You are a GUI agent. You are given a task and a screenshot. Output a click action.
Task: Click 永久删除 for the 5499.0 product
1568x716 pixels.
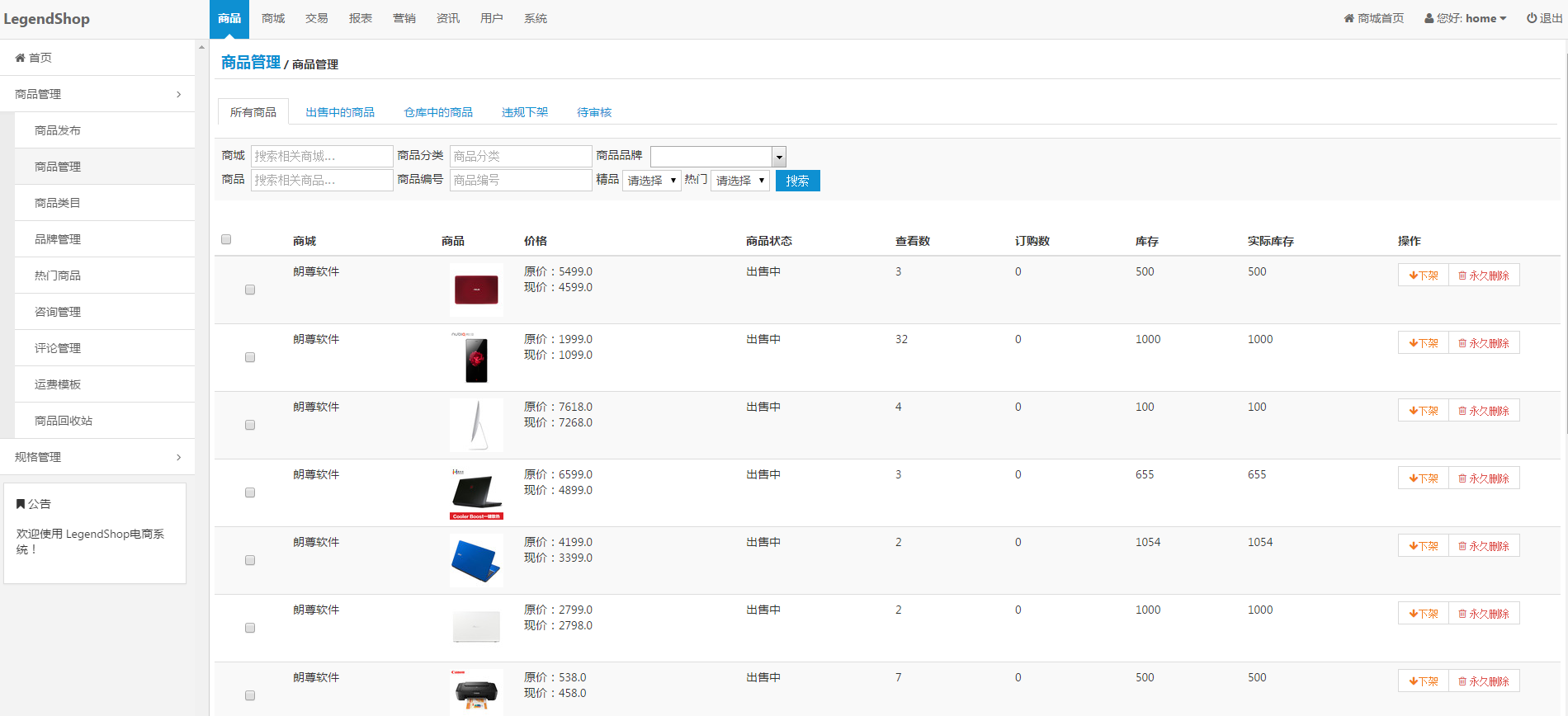(x=1484, y=276)
